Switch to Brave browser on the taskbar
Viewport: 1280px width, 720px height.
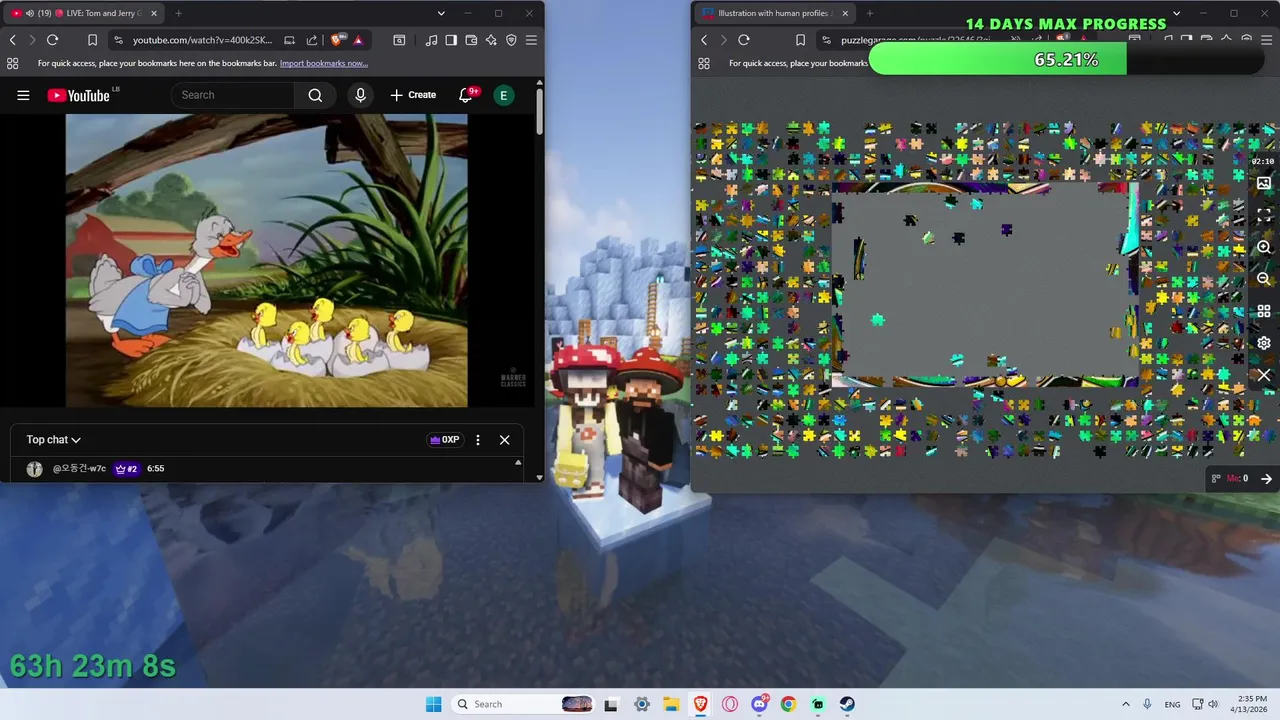[700, 704]
